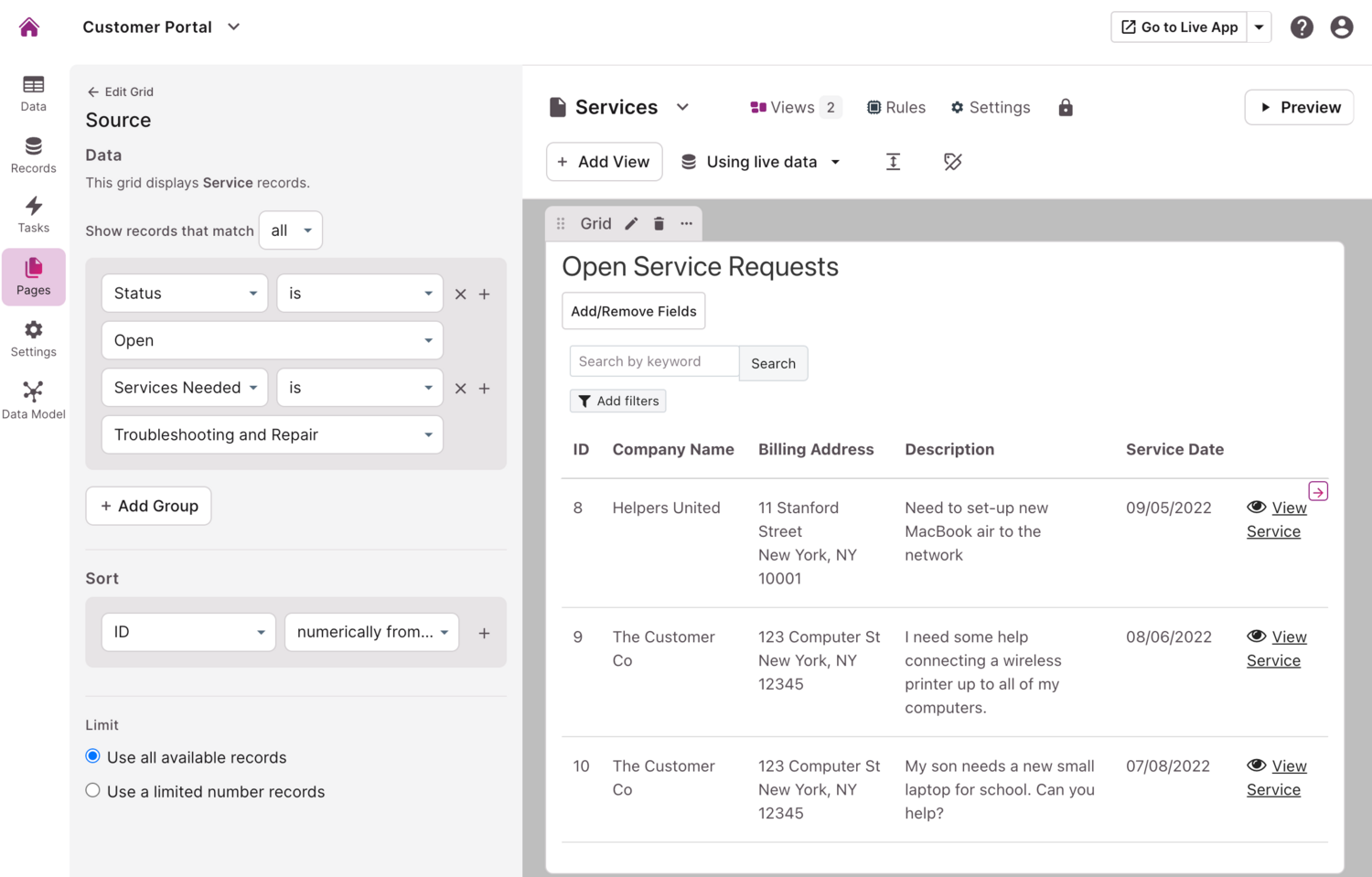Click the lock icon beside Settings
The height and width of the screenshot is (877, 1372).
pos(1066,108)
